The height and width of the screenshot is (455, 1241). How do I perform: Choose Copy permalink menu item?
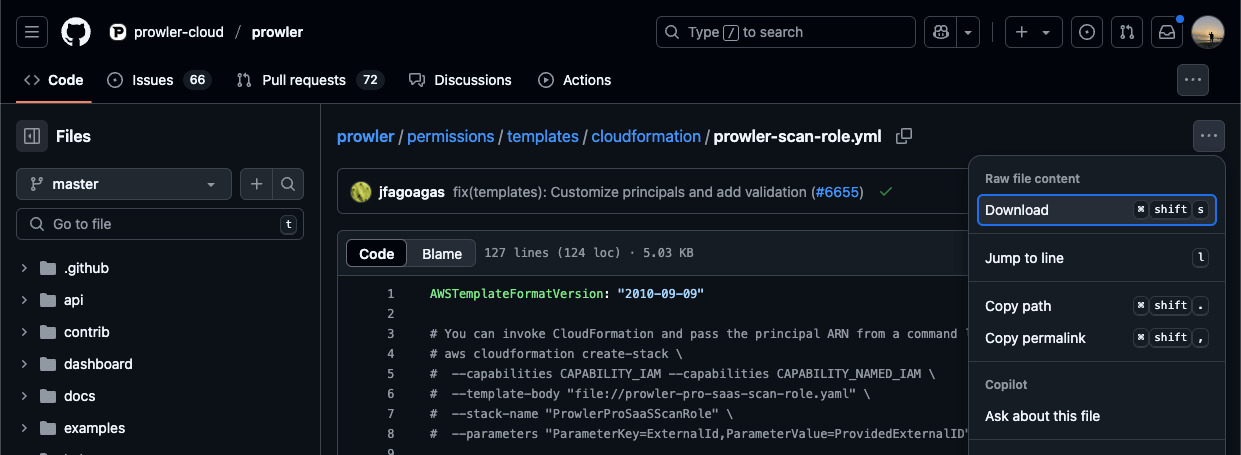click(x=1097, y=338)
